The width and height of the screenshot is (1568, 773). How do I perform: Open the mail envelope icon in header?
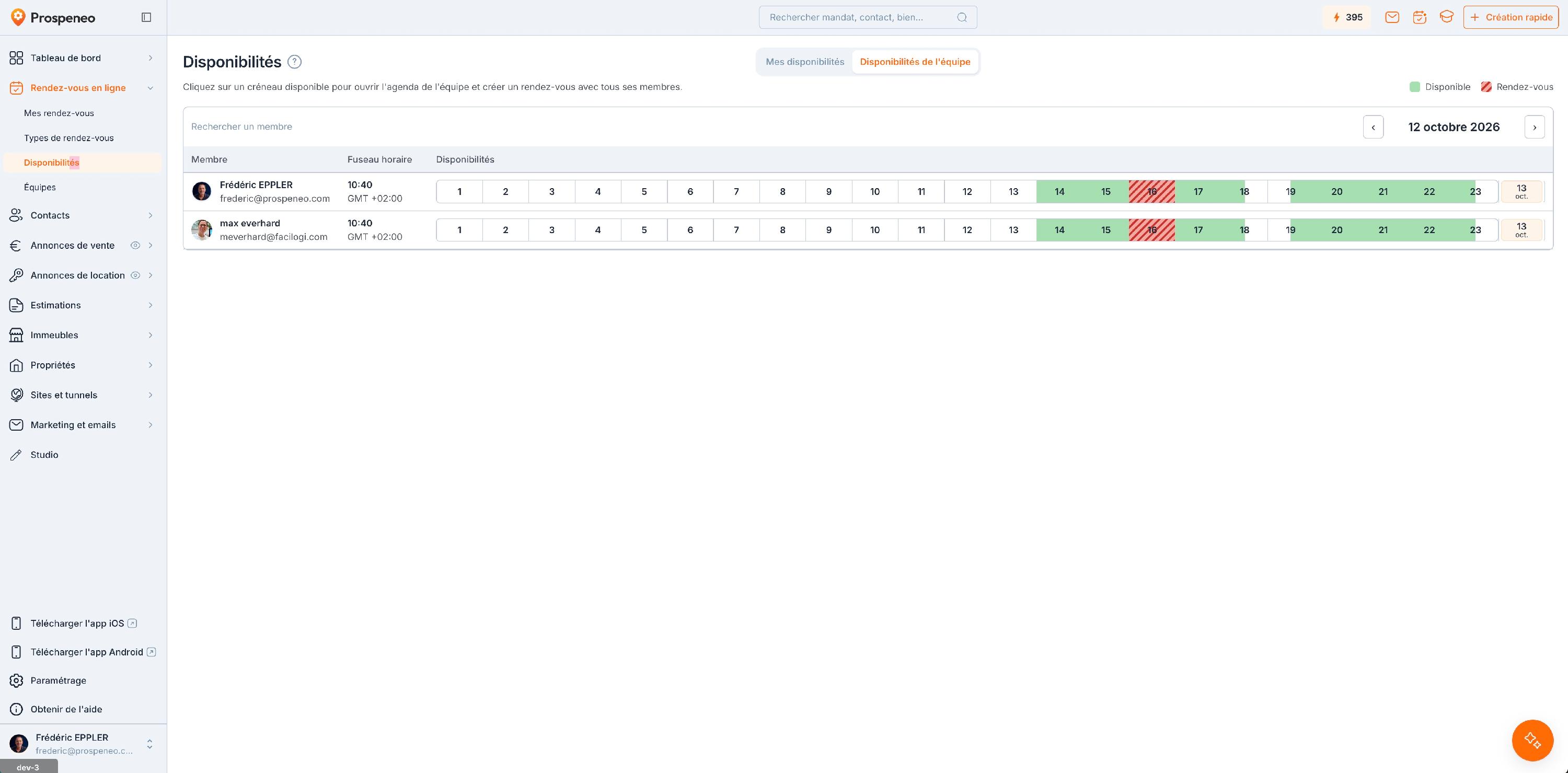tap(1392, 17)
